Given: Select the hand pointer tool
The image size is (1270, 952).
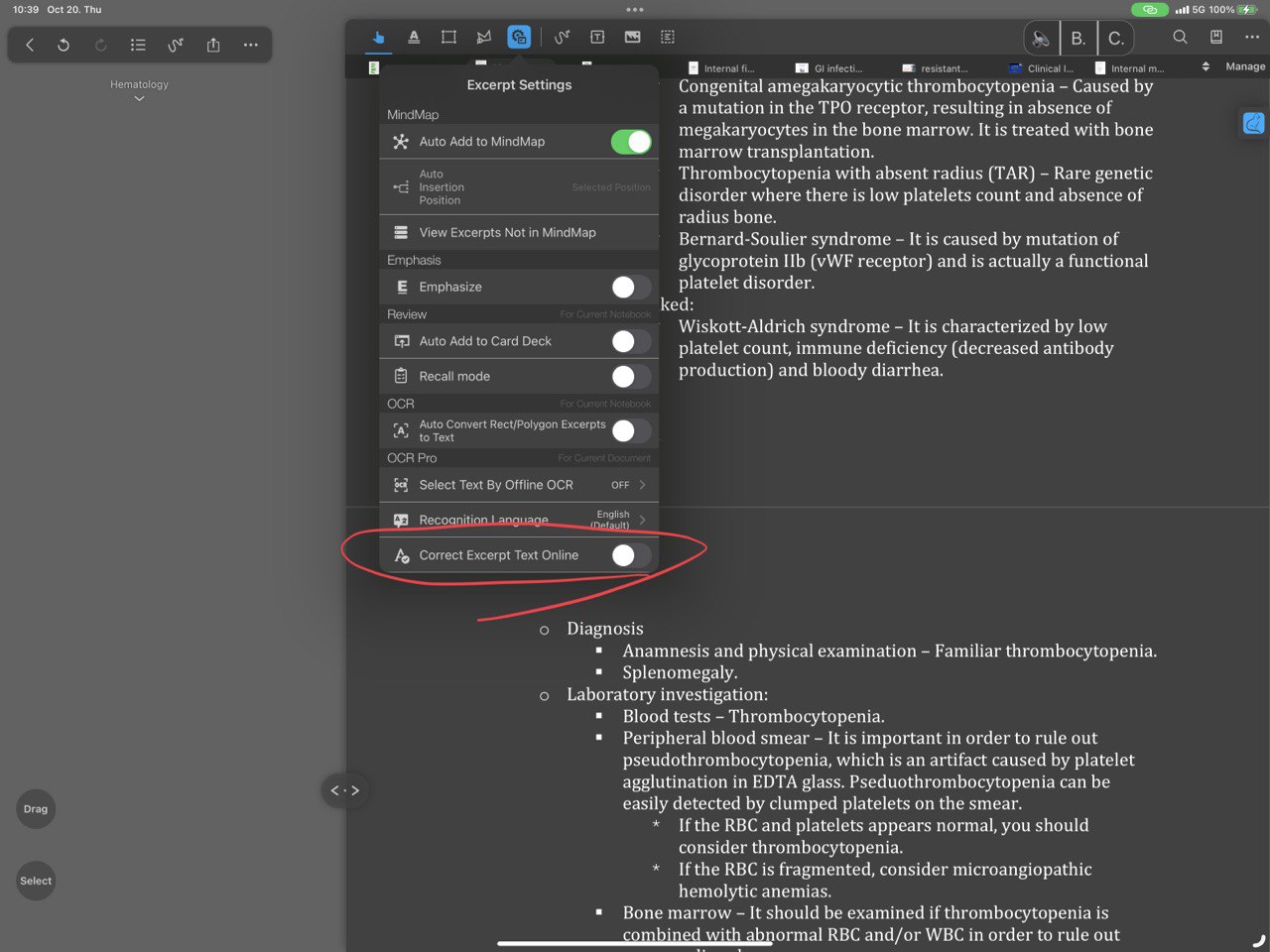Looking at the screenshot, I should 378,37.
